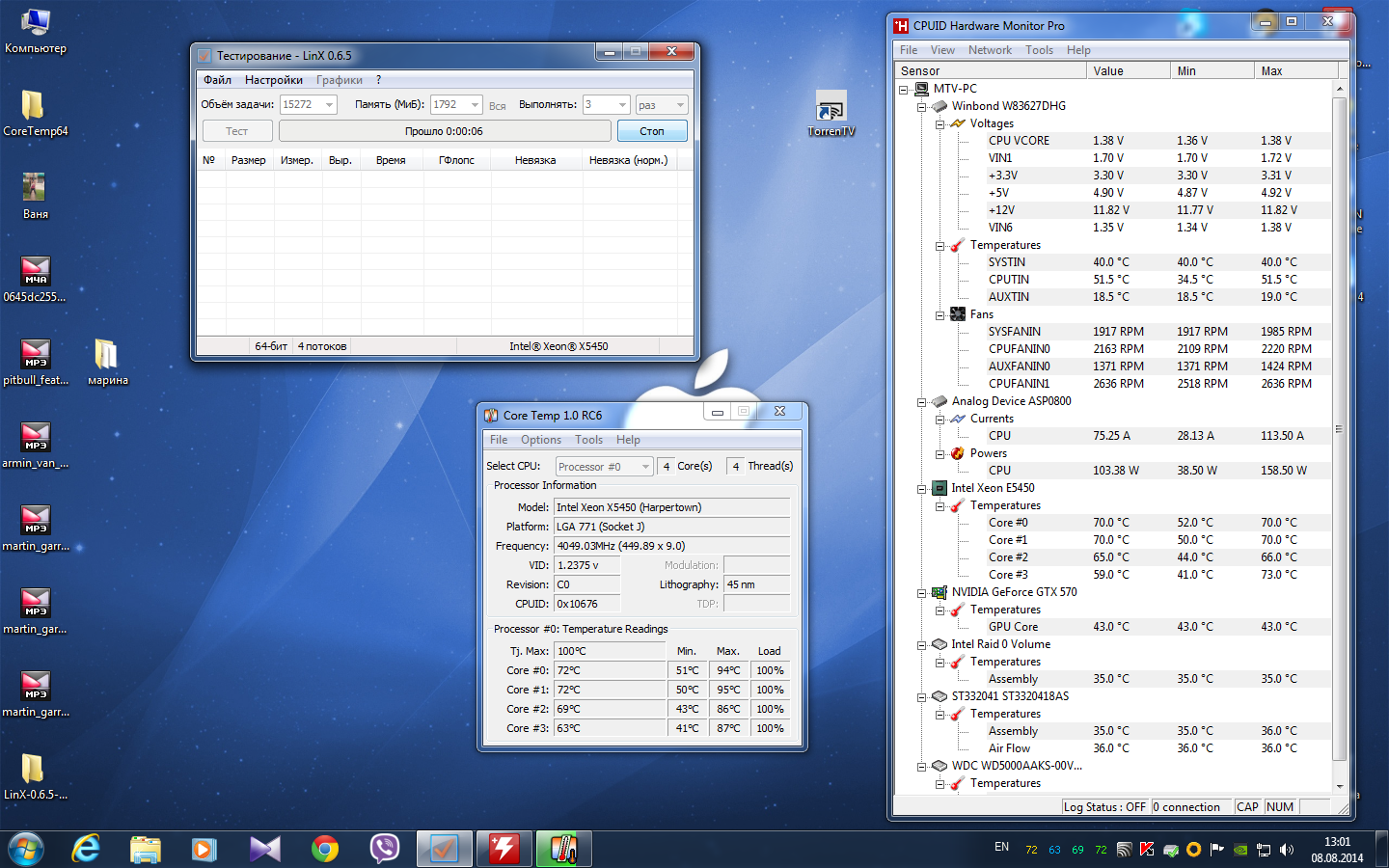Click the Value column header in HWMonitor
1389x868 pixels.
pos(1127,71)
